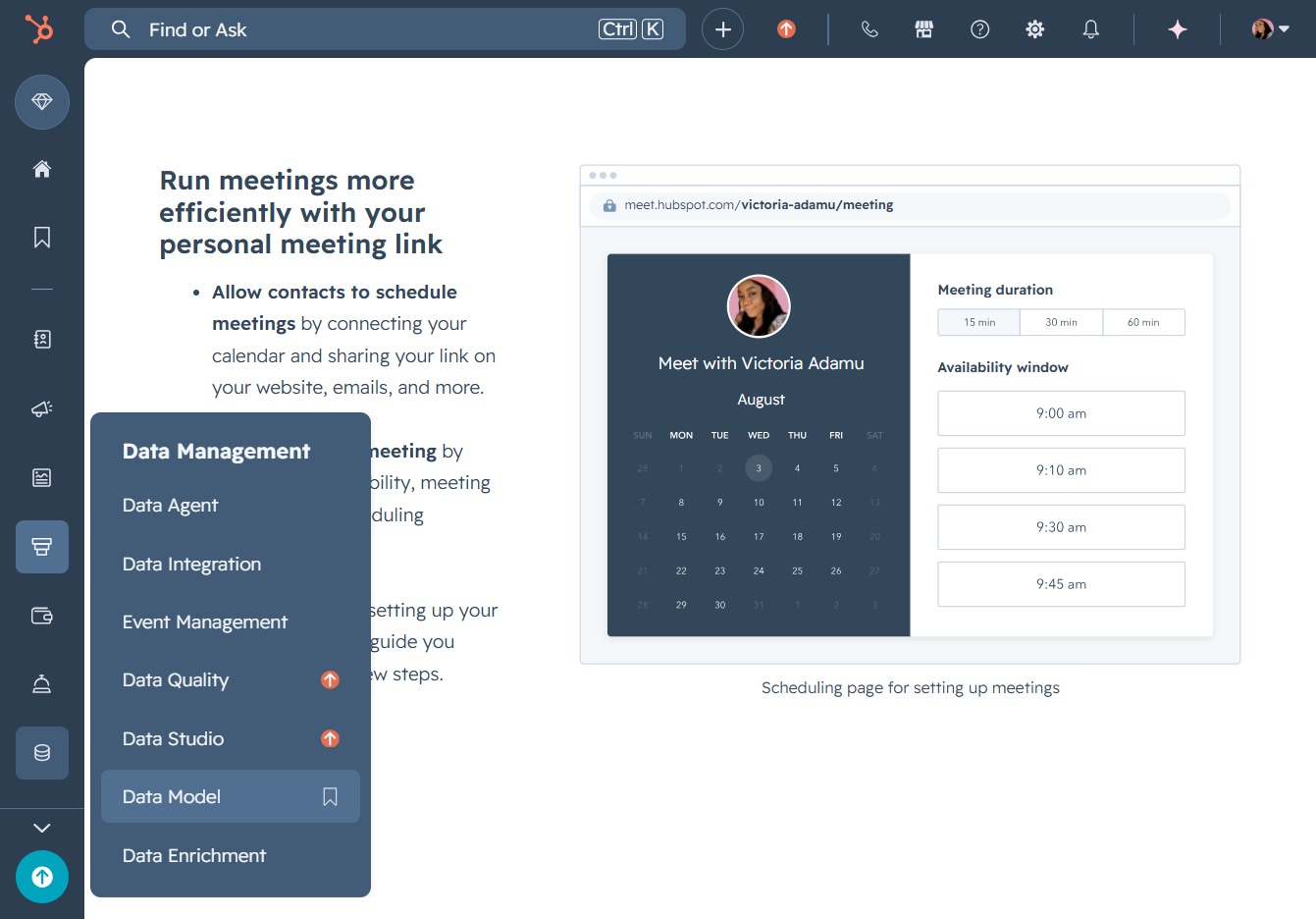Image resolution: width=1316 pixels, height=919 pixels.
Task: Open the Service sidebar icon
Action: coord(42,684)
